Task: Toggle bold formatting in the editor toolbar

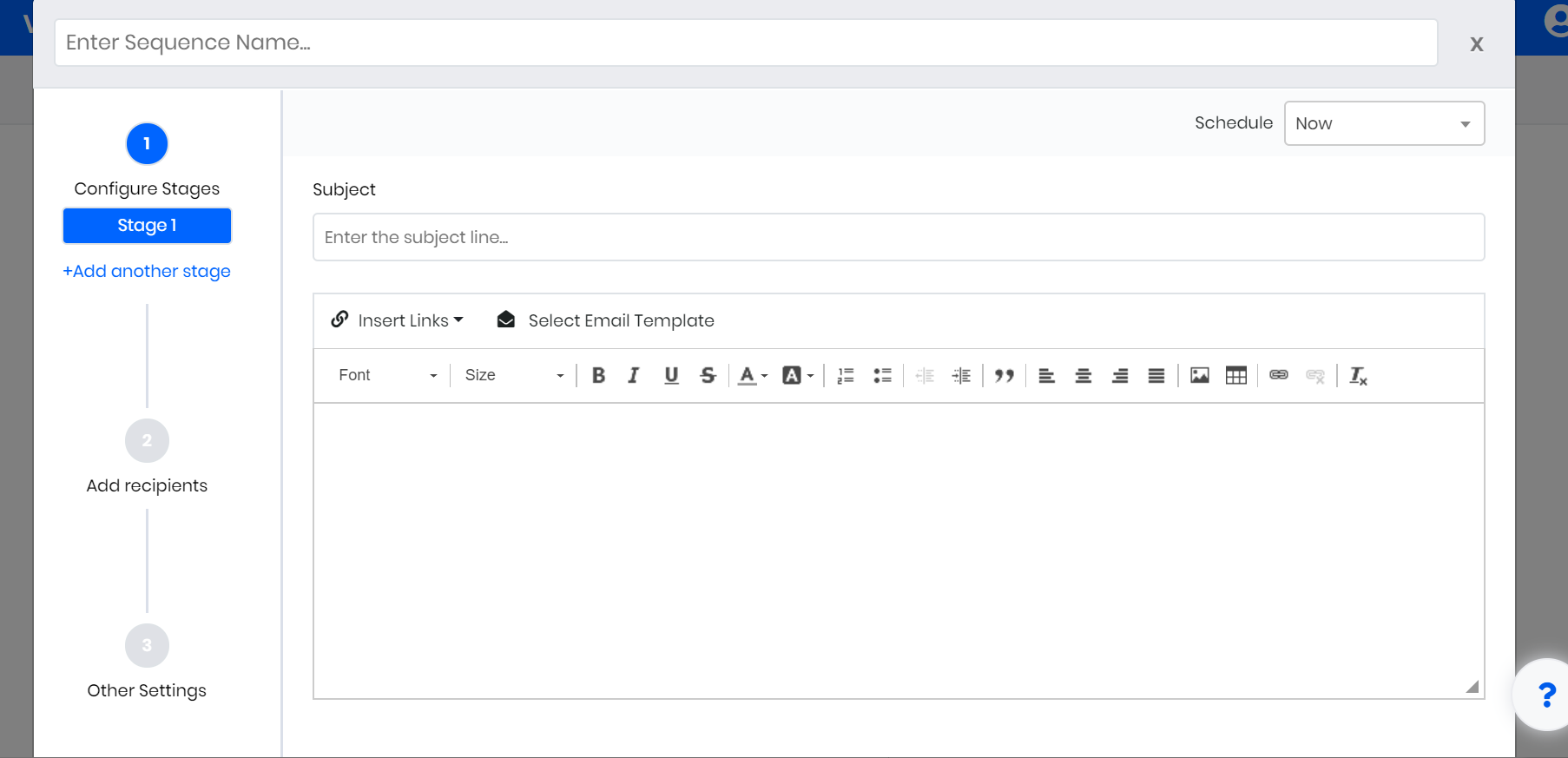Action: 598,375
